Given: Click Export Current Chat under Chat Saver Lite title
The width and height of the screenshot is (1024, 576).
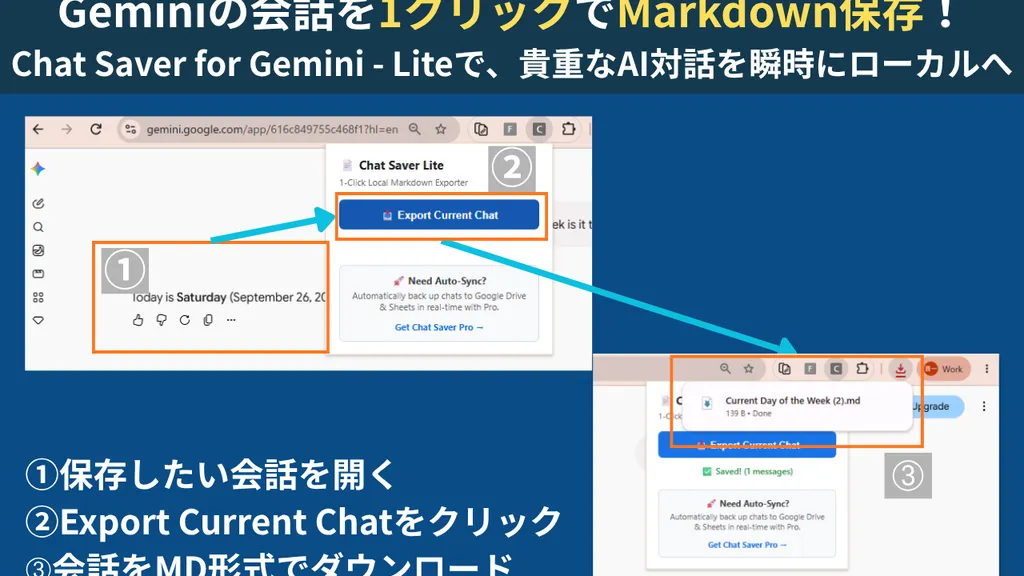Looking at the screenshot, I should click(439, 215).
